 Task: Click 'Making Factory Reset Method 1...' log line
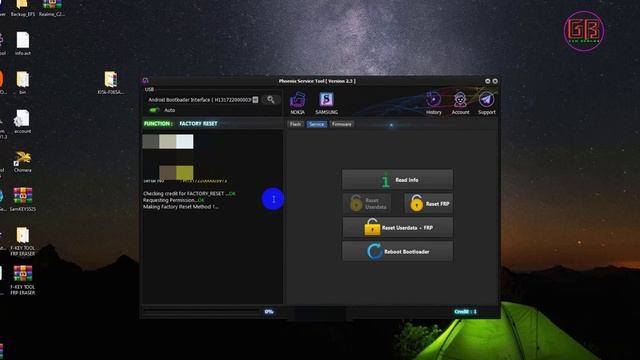coord(181,207)
